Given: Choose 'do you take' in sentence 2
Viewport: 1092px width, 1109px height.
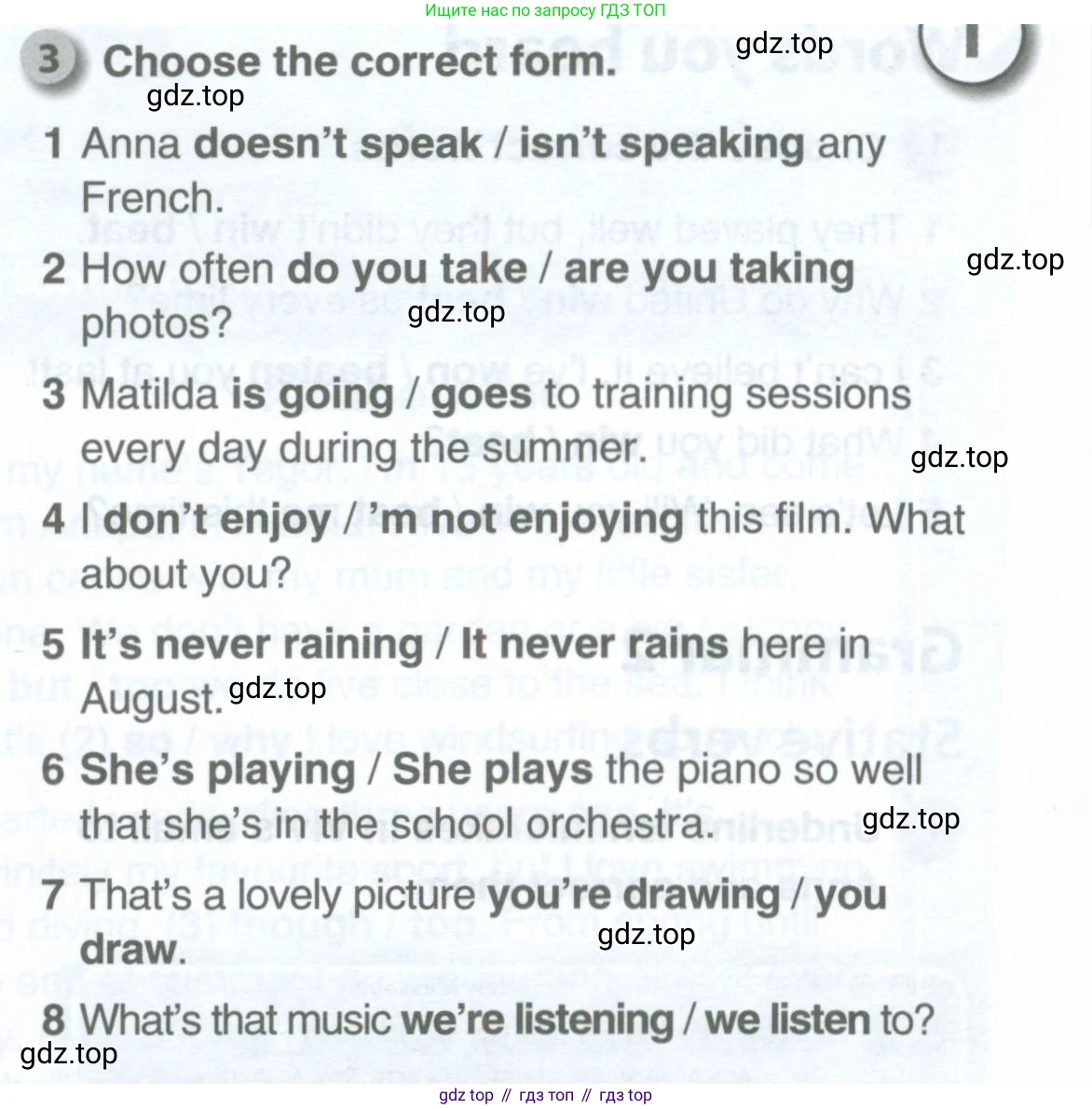Looking at the screenshot, I should 407,269.
